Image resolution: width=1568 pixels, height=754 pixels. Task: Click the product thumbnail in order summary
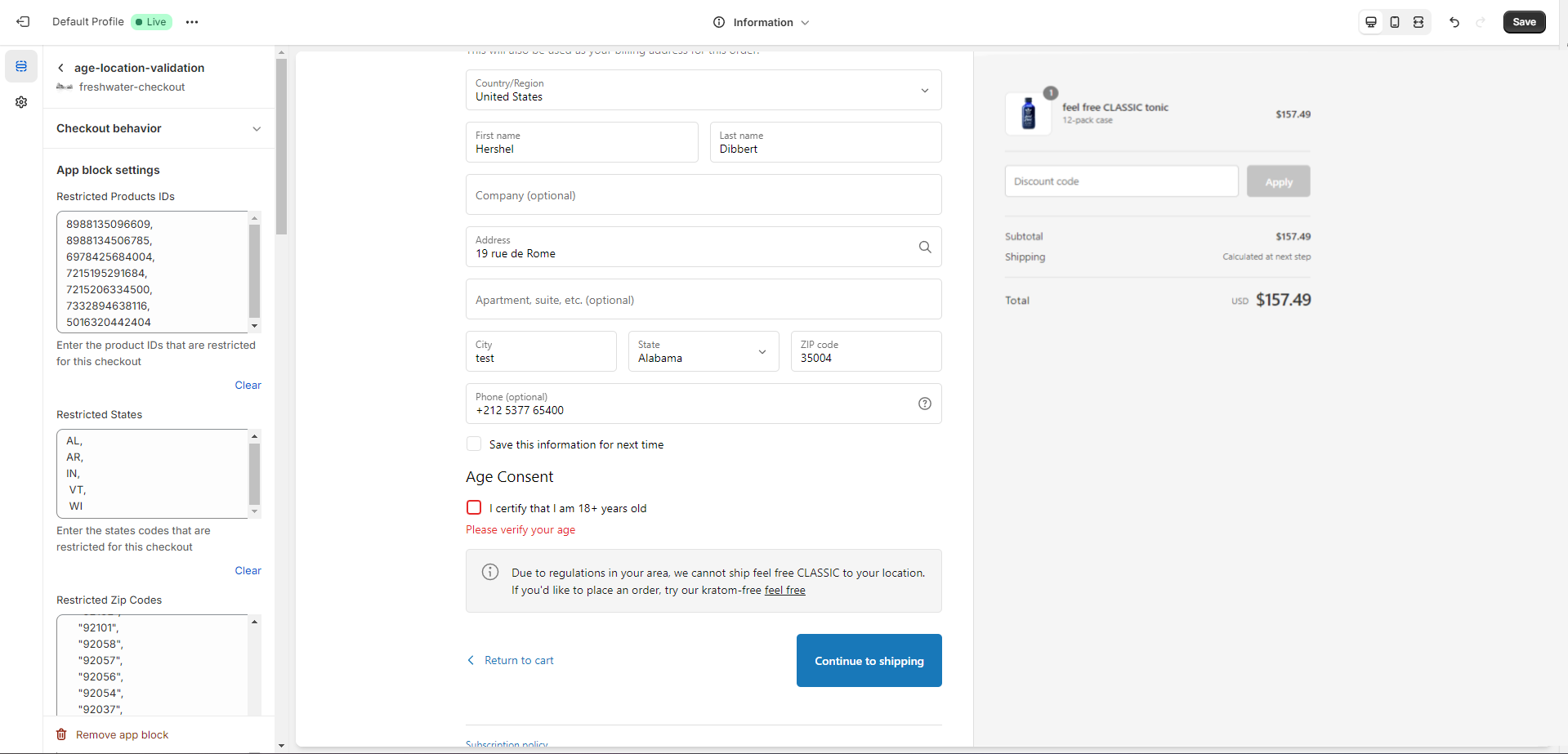coord(1028,114)
